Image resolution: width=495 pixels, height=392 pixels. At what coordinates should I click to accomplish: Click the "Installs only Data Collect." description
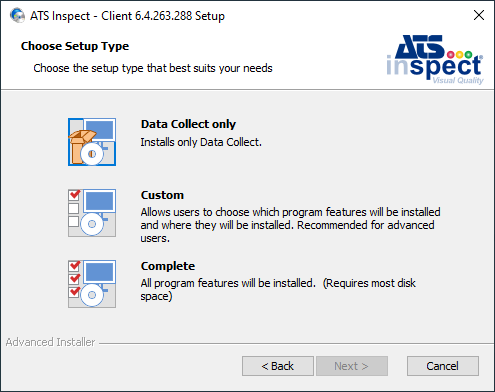[x=201, y=142]
